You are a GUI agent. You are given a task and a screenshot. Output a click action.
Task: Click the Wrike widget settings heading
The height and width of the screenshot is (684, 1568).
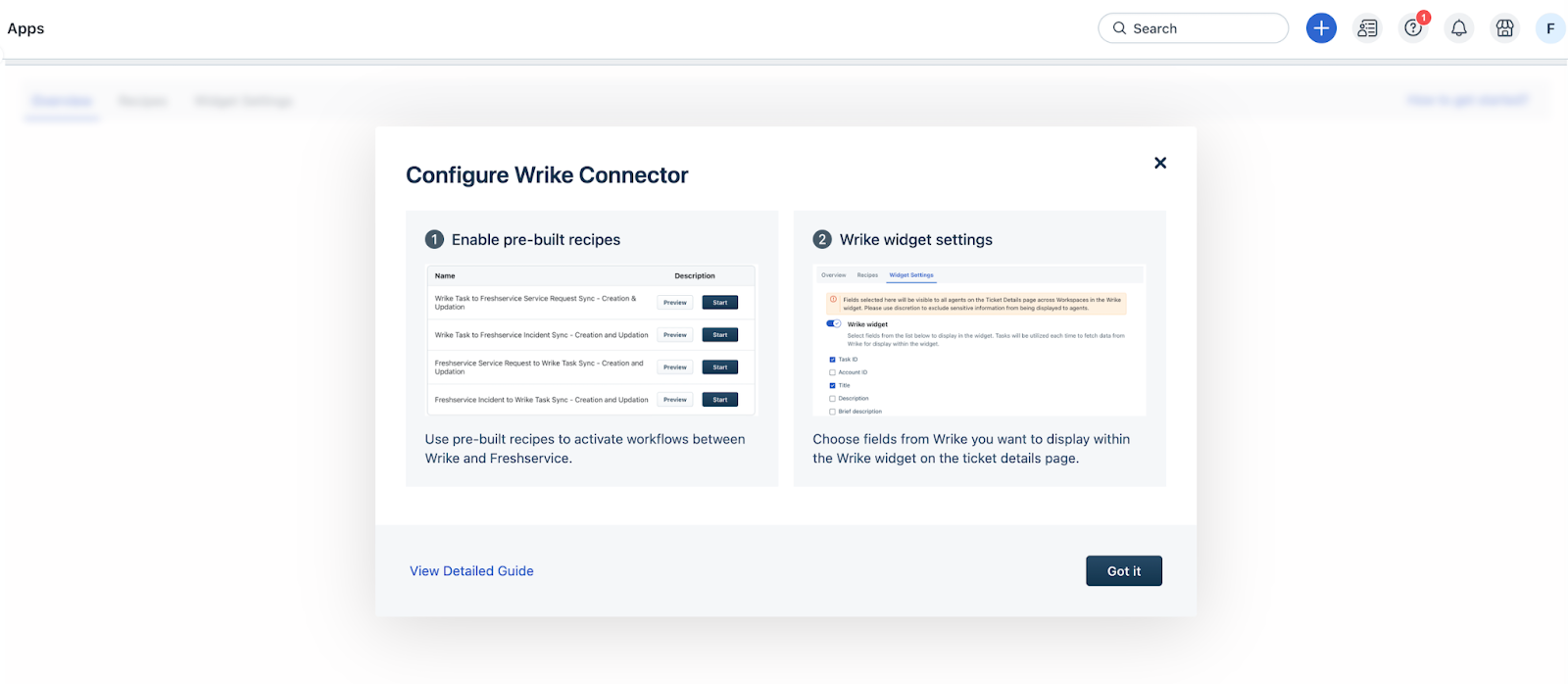pyautogui.click(x=916, y=239)
